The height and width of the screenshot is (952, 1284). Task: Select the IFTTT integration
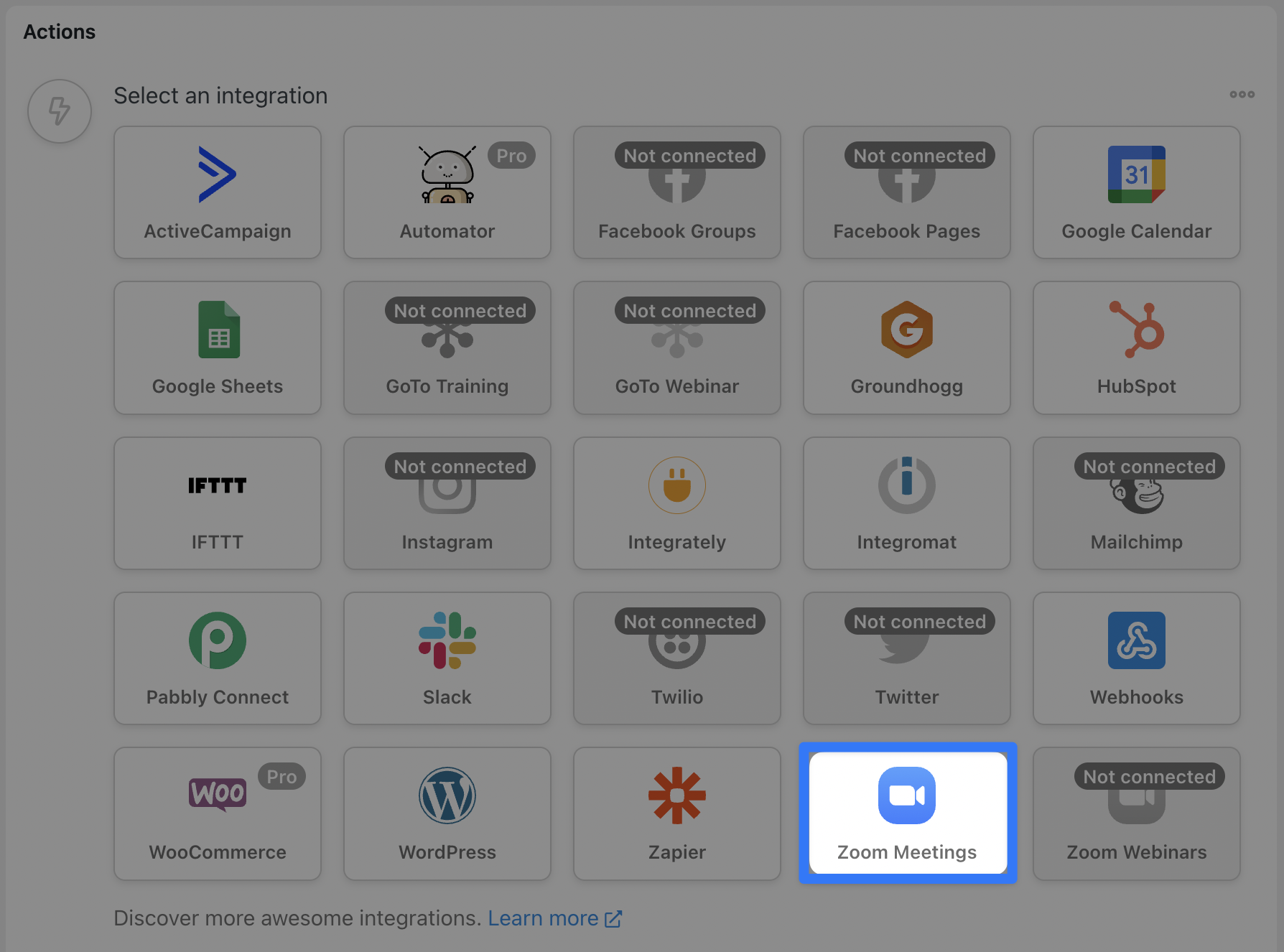click(218, 503)
